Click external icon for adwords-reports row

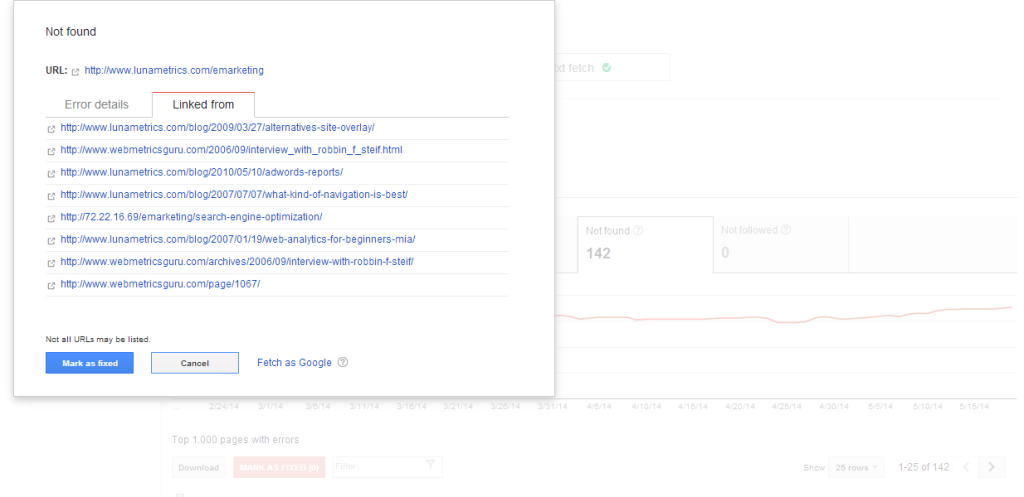click(52, 174)
